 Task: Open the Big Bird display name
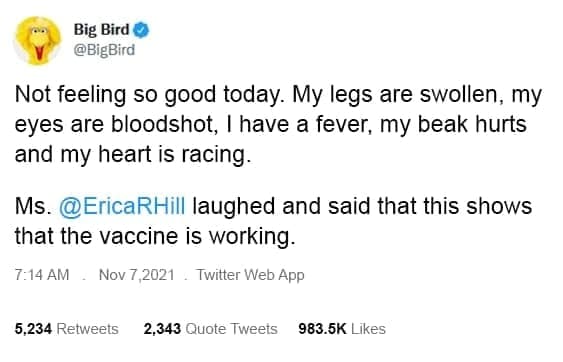tap(101, 29)
